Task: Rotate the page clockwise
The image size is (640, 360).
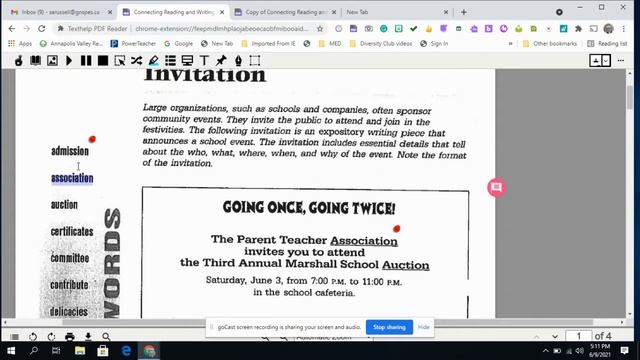Action: 51,337
